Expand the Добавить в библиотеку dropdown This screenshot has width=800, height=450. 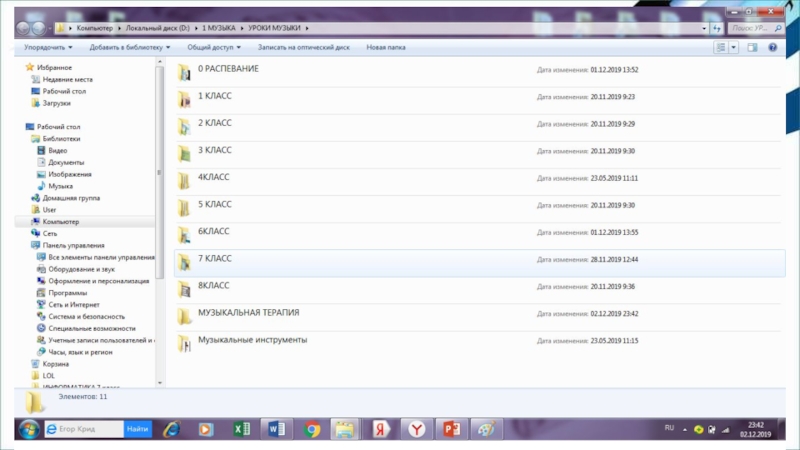[130, 47]
